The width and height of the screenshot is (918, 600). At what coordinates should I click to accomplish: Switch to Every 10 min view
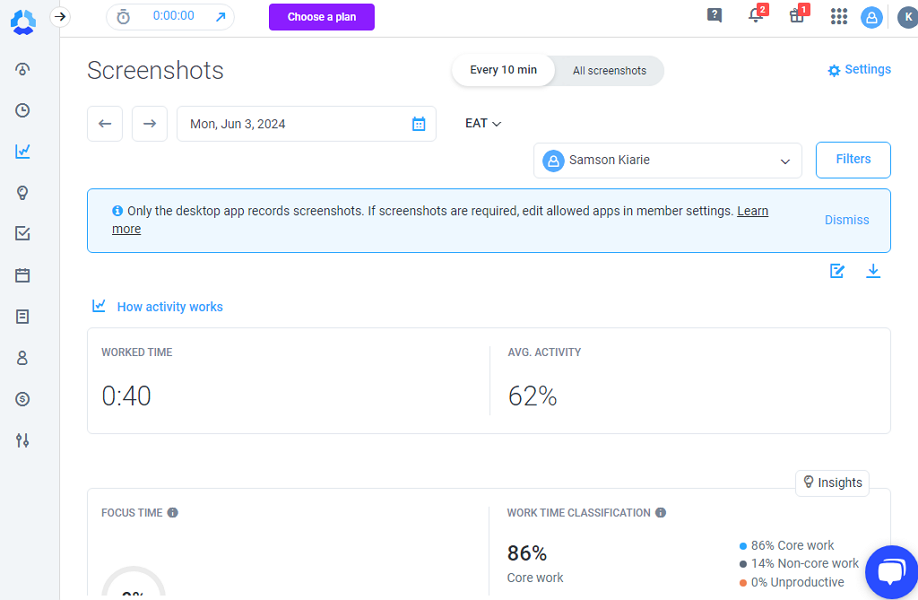click(503, 71)
